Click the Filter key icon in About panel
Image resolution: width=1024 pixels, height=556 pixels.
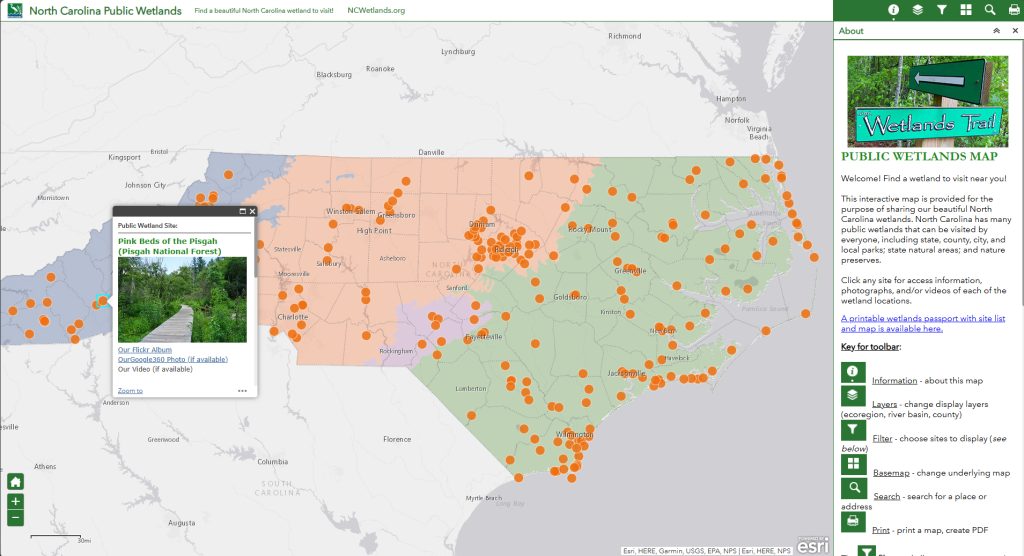853,430
